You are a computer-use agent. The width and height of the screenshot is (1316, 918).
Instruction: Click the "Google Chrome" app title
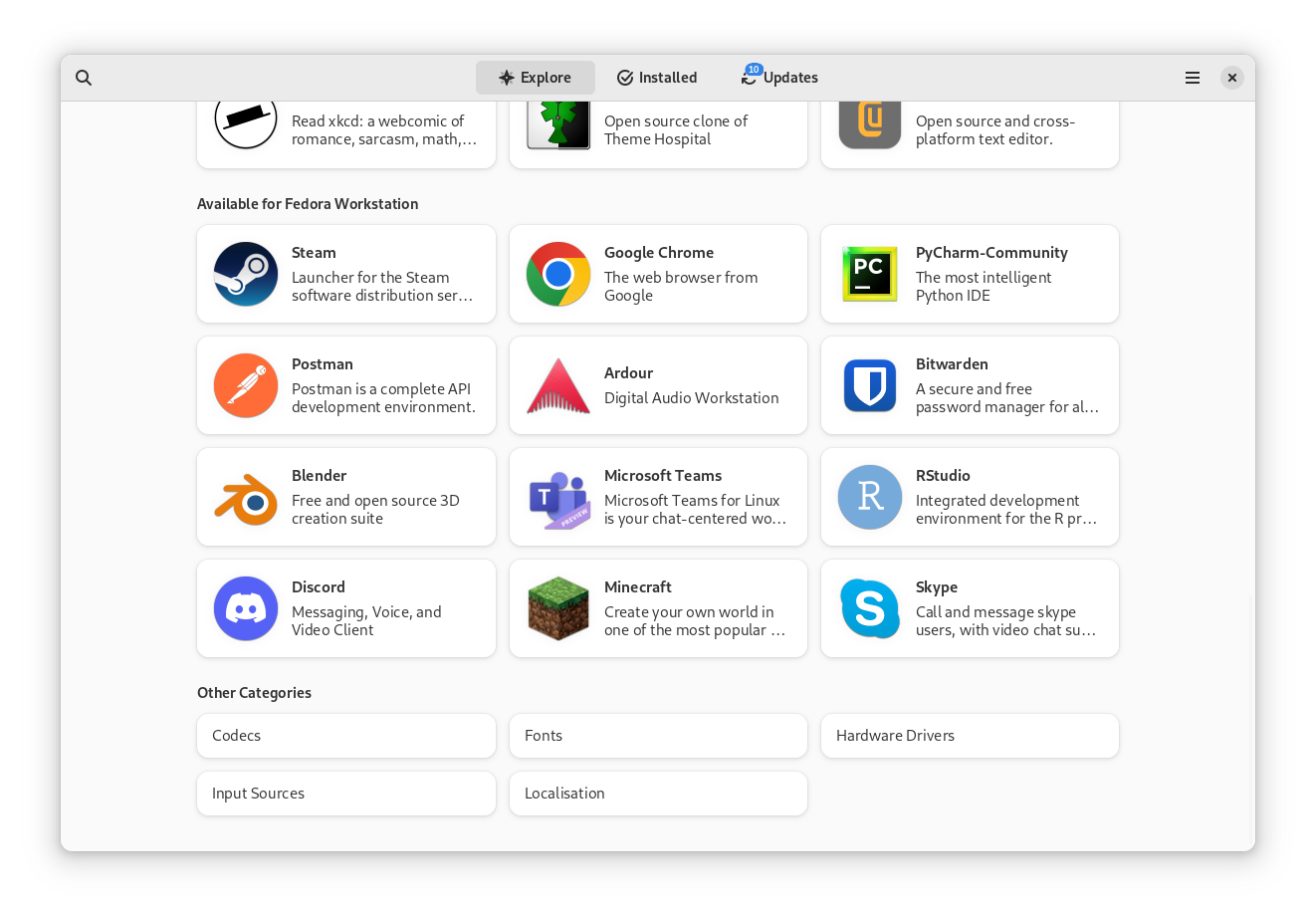pos(659,253)
